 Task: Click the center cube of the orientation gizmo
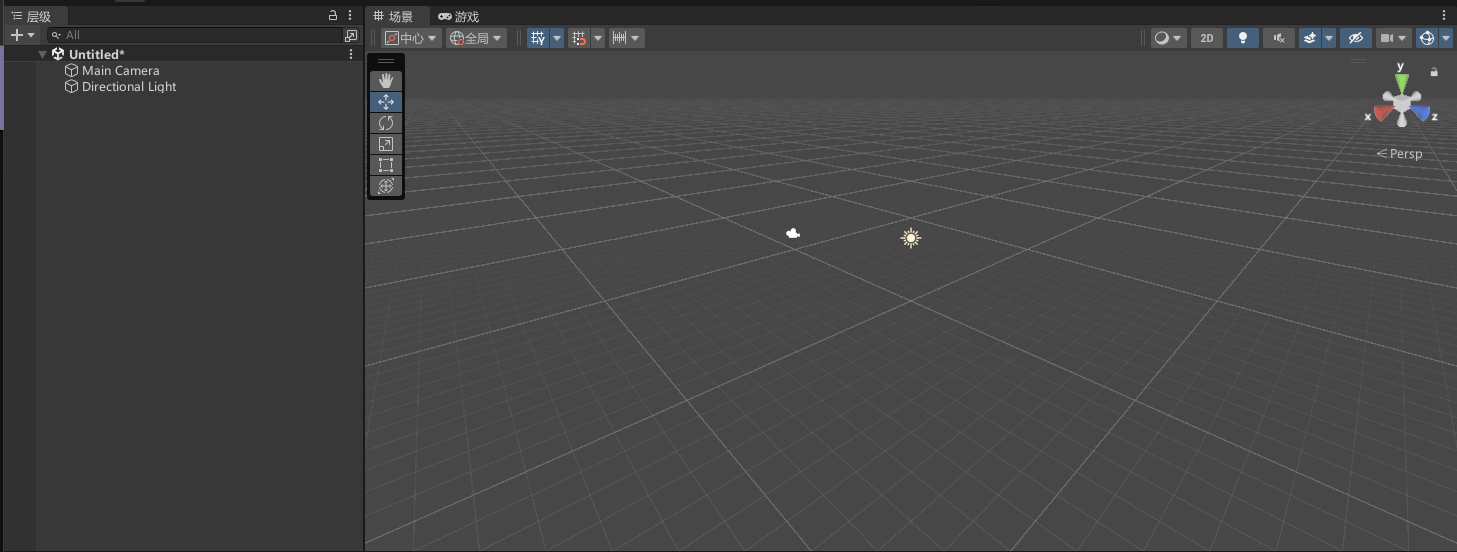[1402, 103]
